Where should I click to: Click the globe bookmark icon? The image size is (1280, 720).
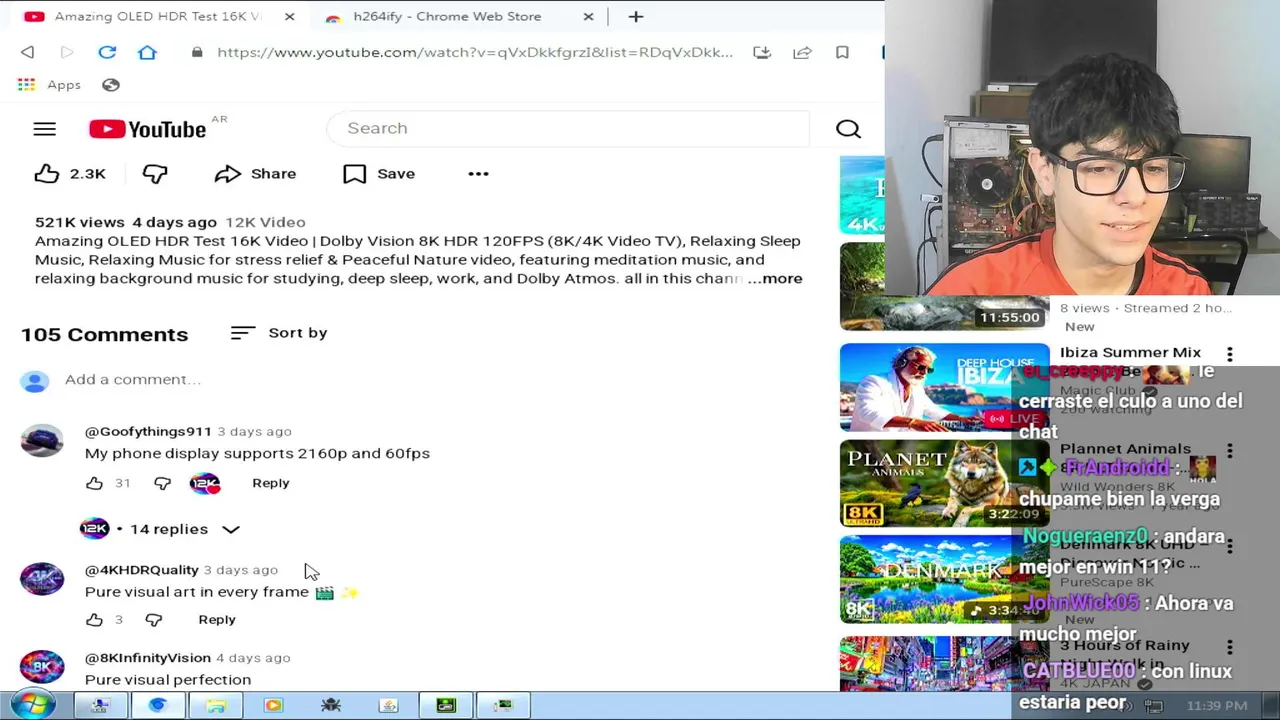point(111,85)
